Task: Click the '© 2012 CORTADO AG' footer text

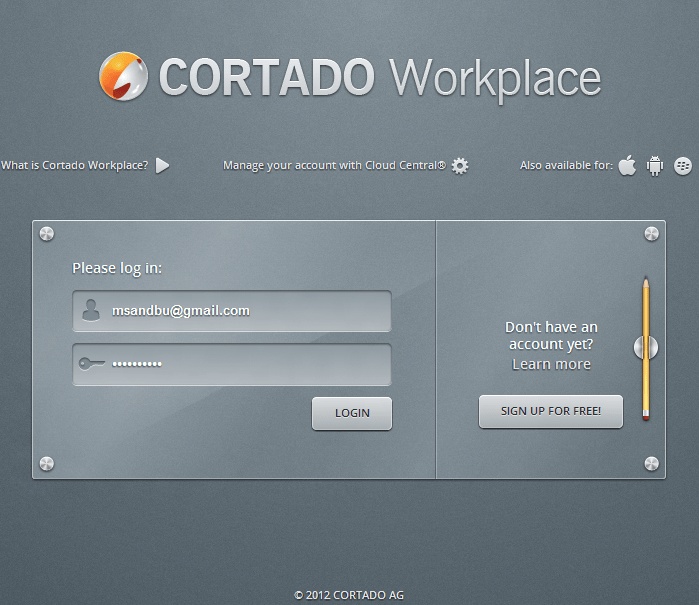Action: click(349, 595)
